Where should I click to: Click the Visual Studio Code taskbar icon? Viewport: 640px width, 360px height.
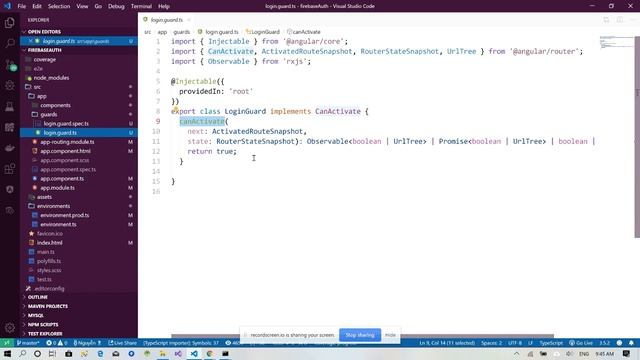click(x=194, y=353)
